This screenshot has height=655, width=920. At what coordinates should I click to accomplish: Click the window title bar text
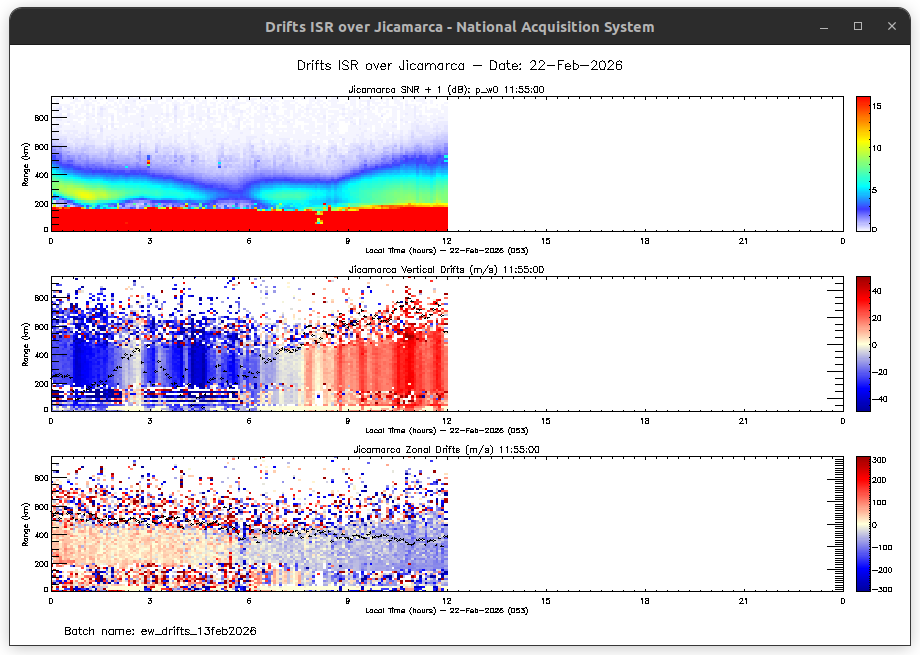459,27
